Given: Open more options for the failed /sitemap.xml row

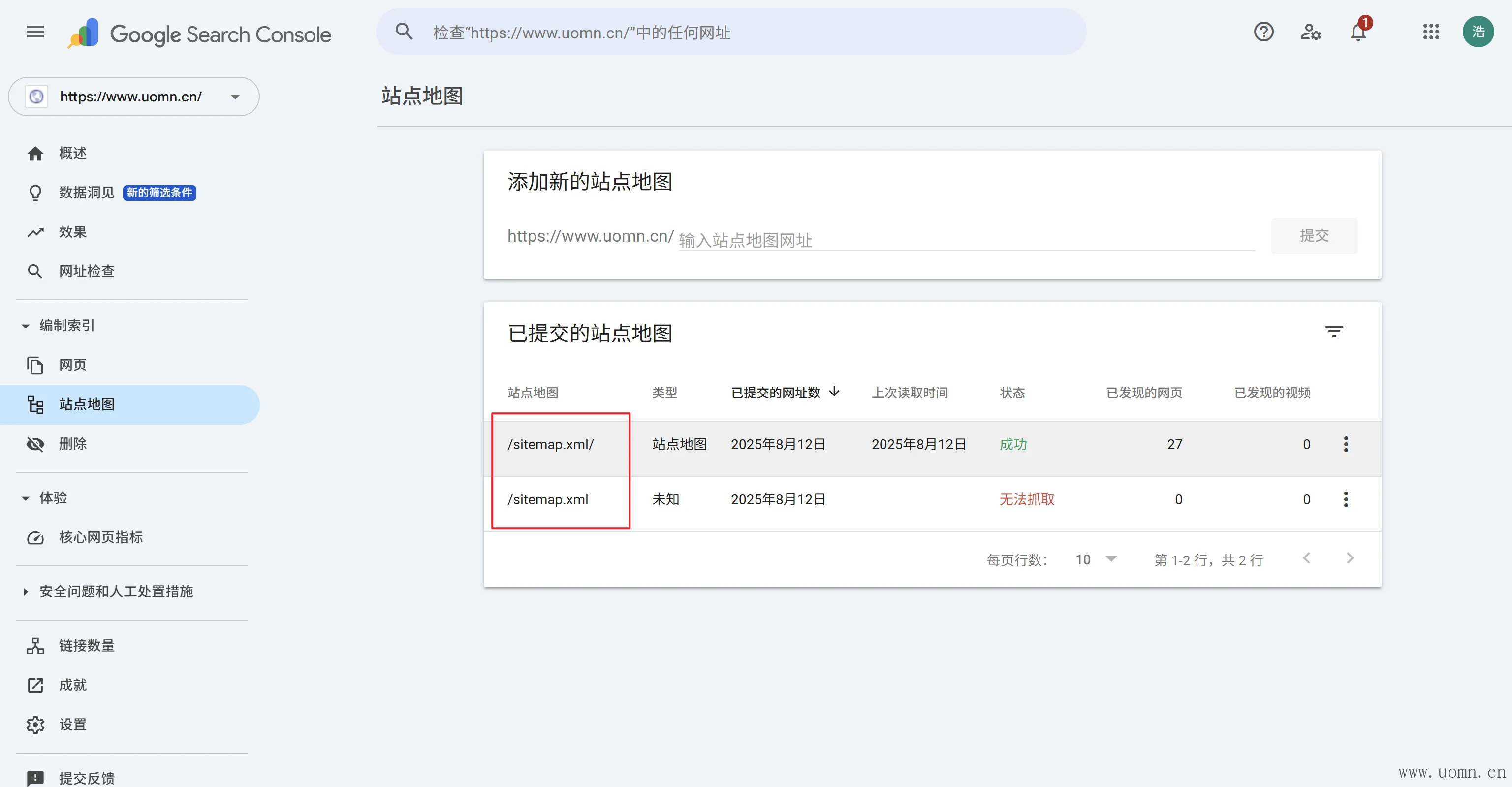Looking at the screenshot, I should (1346, 500).
